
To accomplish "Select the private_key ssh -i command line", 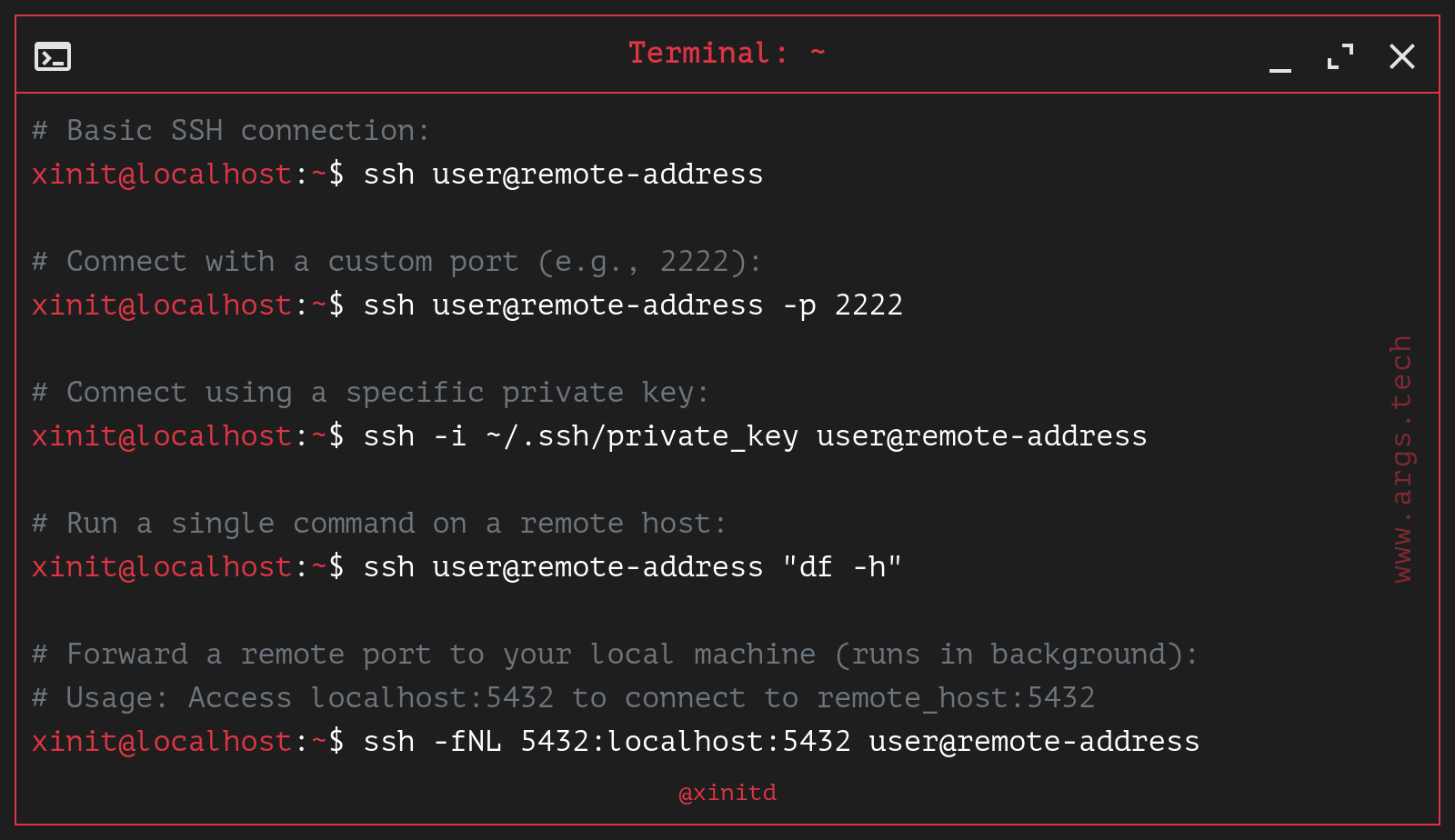I will (x=755, y=436).
